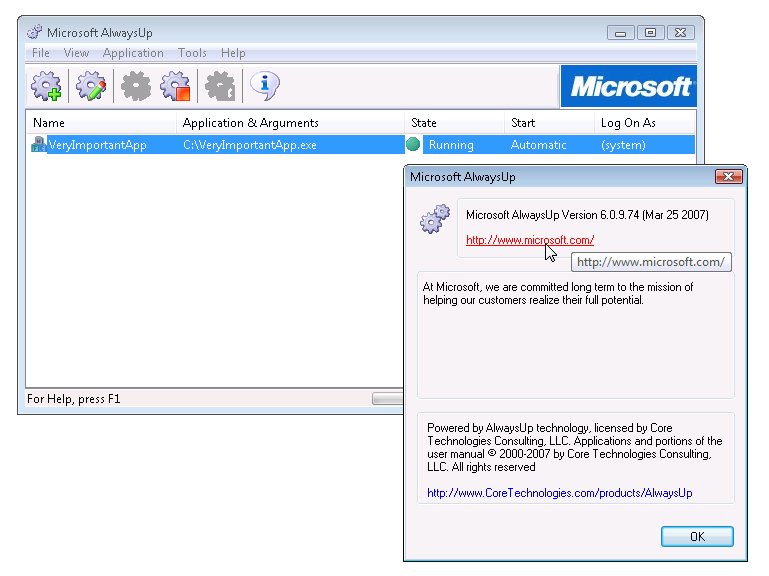The image size is (769, 576).
Task: Click the Stop Application gear icon
Action: [175, 86]
